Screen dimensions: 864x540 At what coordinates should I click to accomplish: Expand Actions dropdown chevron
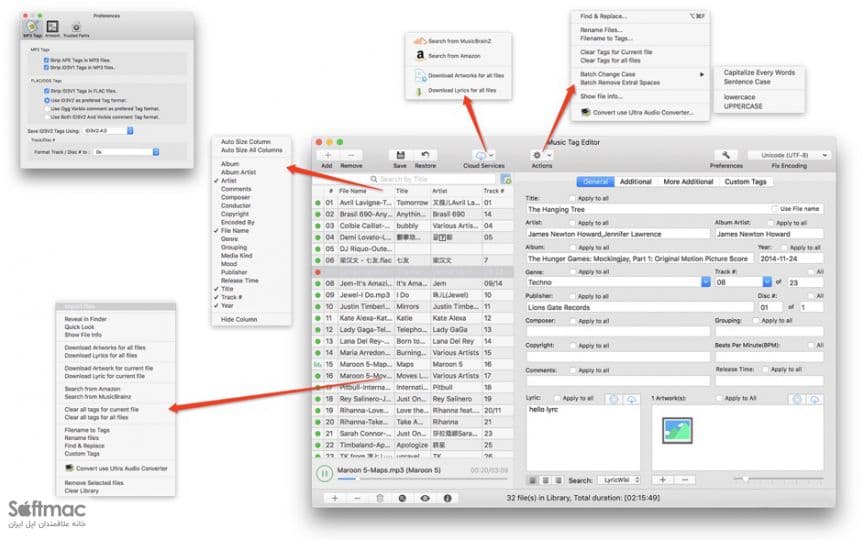click(x=549, y=155)
